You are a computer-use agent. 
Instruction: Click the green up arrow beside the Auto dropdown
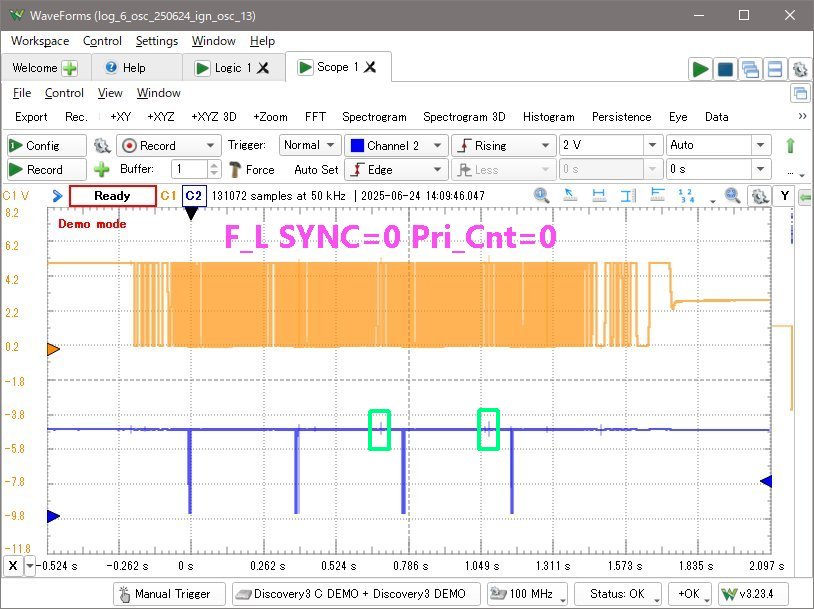790,145
